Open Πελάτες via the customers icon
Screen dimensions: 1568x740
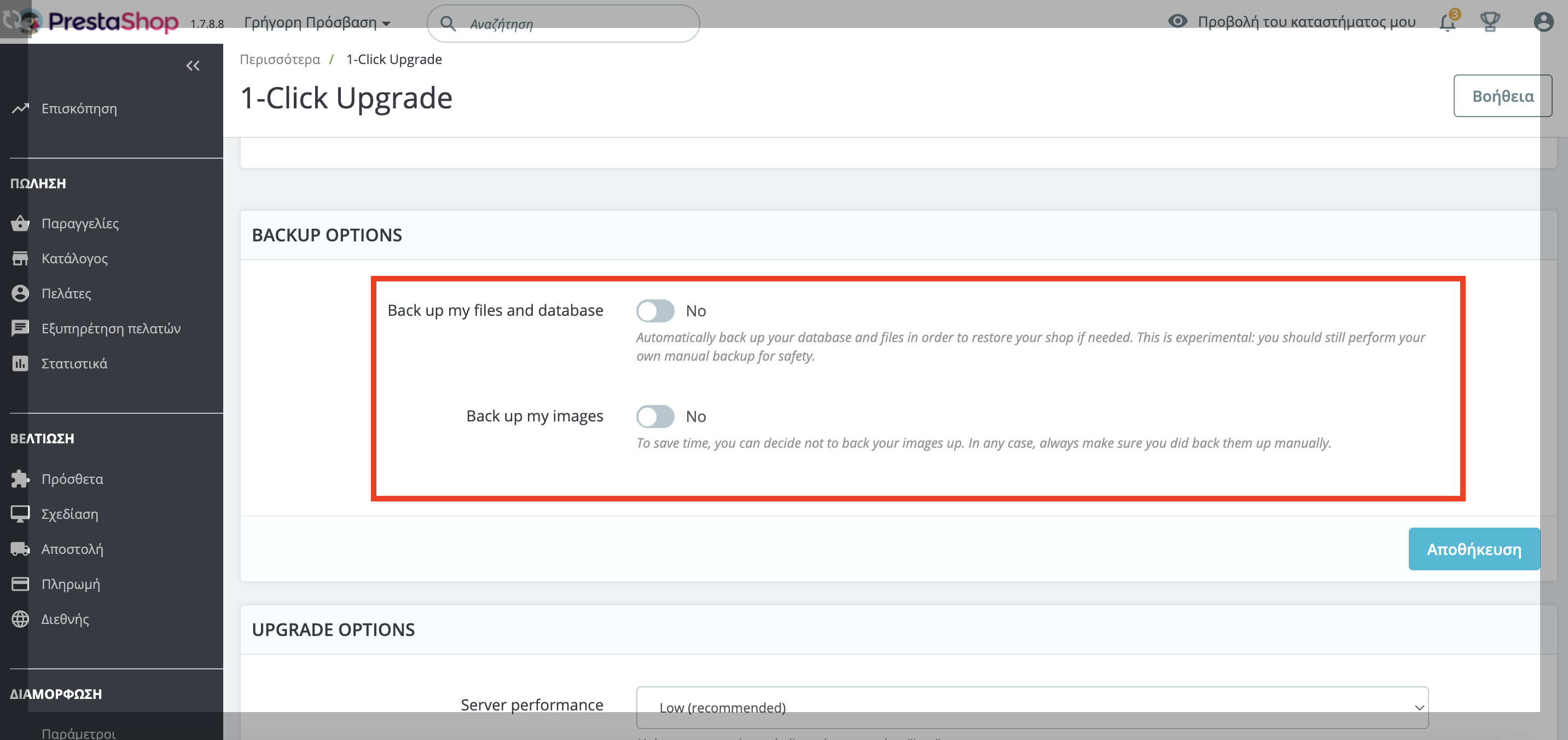20,293
